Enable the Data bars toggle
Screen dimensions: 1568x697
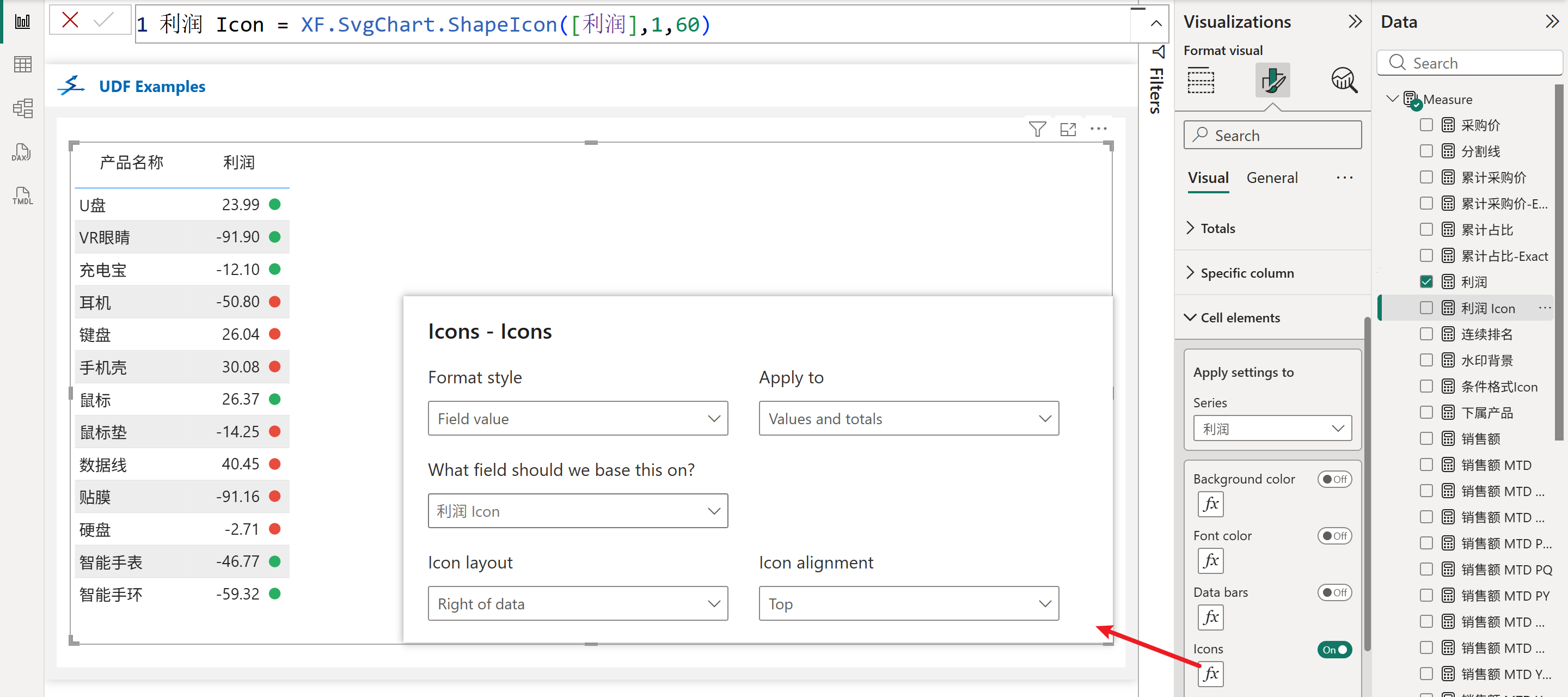point(1334,592)
